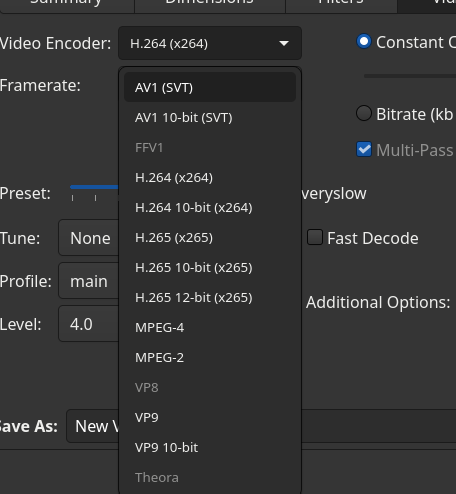Viewport: 456px width, 494px height.
Task: Pick H.264 (x264) in the list
Action: (210, 178)
